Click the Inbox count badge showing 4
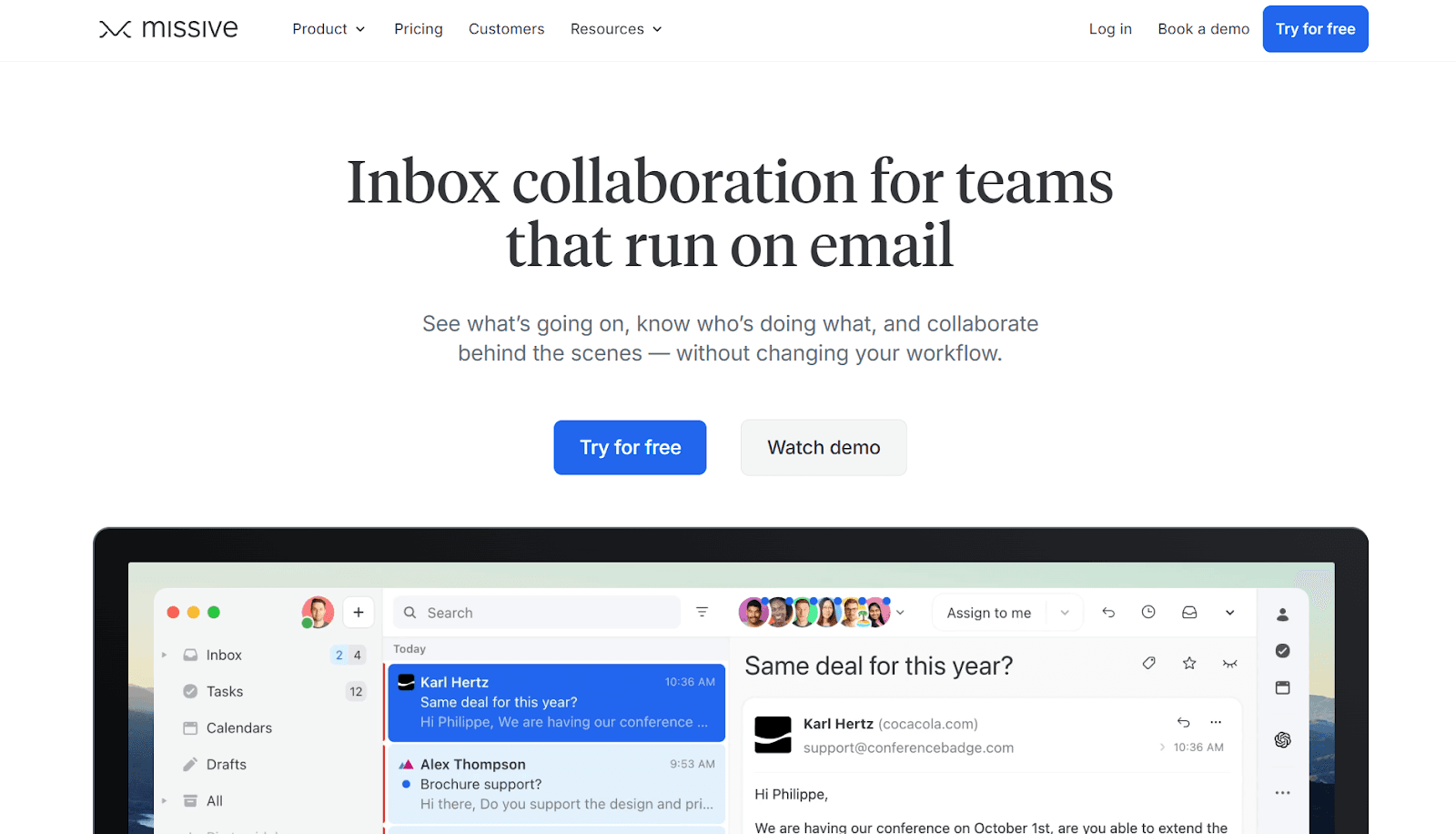Viewport: 1456px width, 834px height. point(358,655)
